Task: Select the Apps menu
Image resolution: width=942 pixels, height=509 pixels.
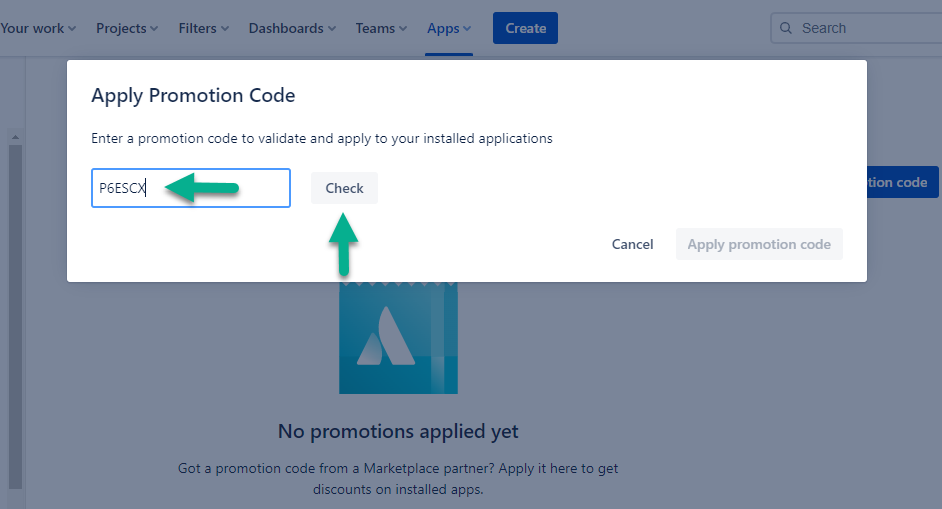Action: coord(449,28)
